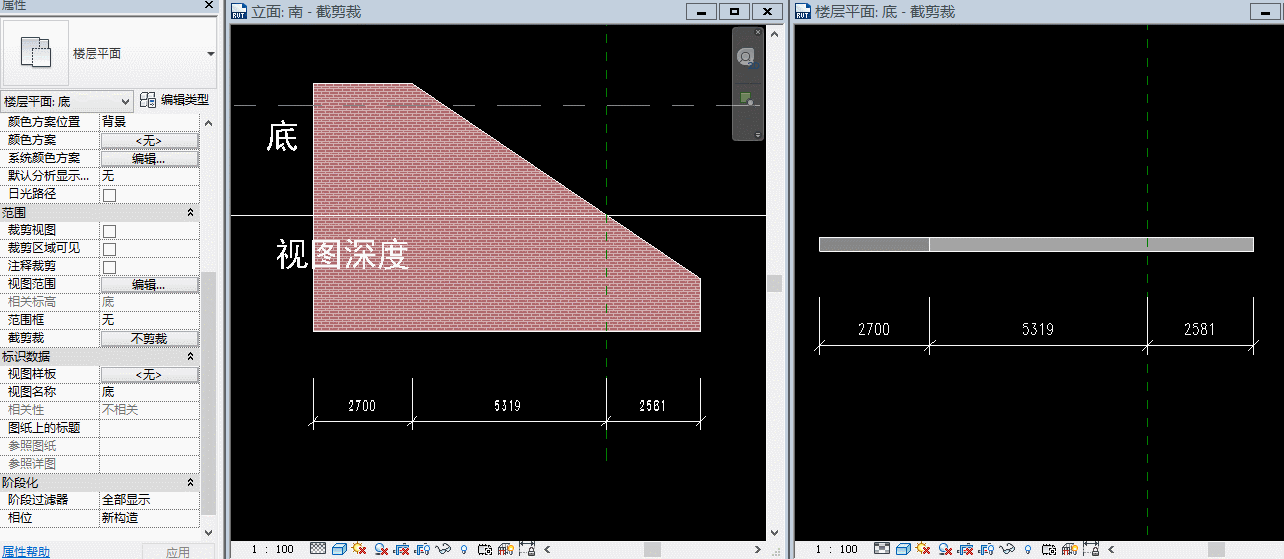The width and height of the screenshot is (1284, 559).
Task: Click visual style cube in plan view bar
Action: (x=903, y=549)
